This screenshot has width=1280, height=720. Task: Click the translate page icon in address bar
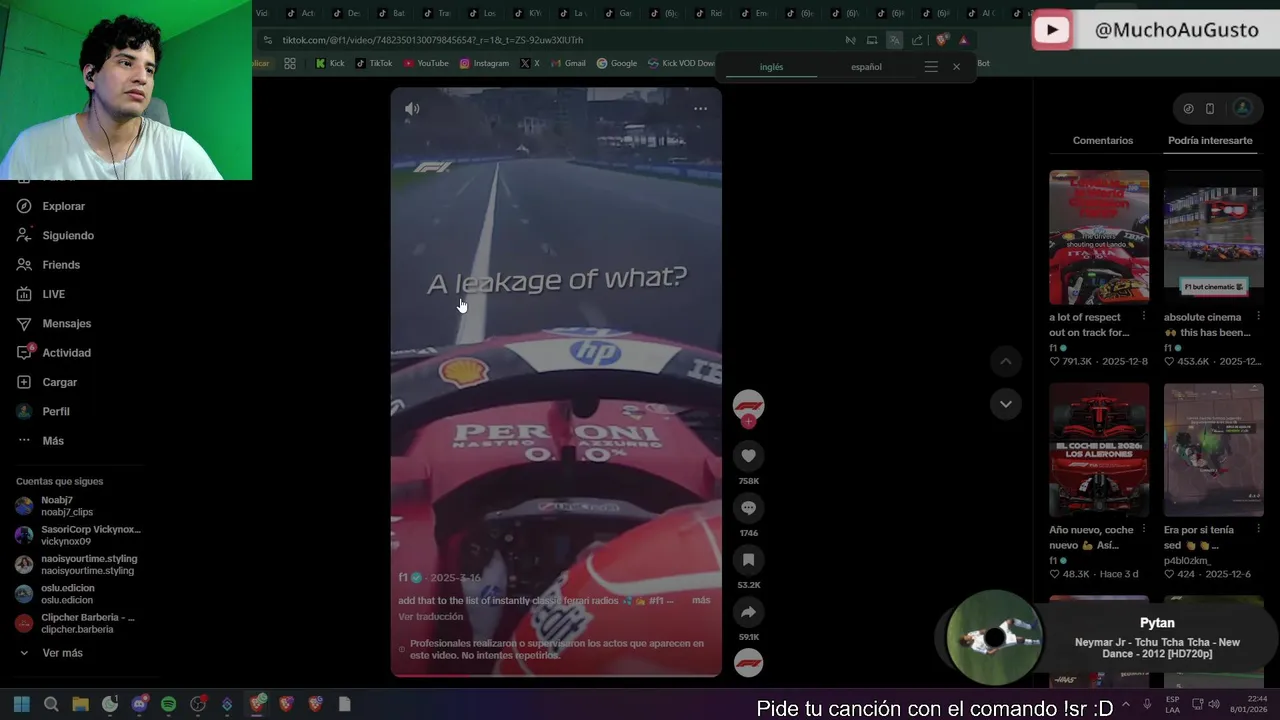(x=894, y=40)
